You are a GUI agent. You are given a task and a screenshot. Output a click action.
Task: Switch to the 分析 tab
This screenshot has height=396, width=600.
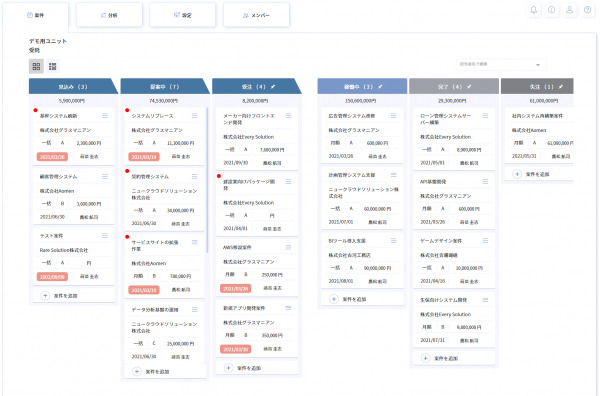tap(109, 15)
